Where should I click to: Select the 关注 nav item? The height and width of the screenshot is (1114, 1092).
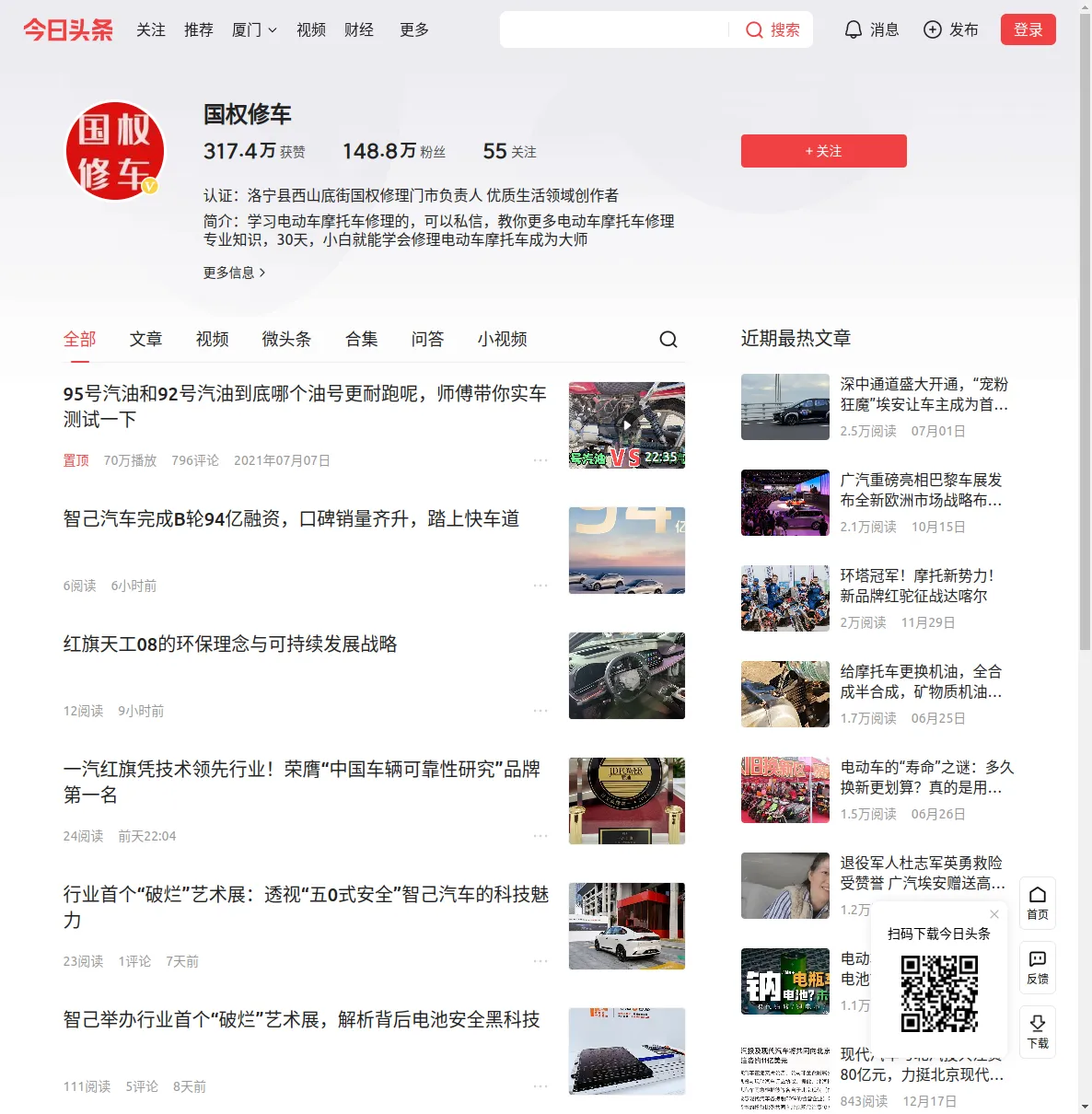pyautogui.click(x=151, y=29)
